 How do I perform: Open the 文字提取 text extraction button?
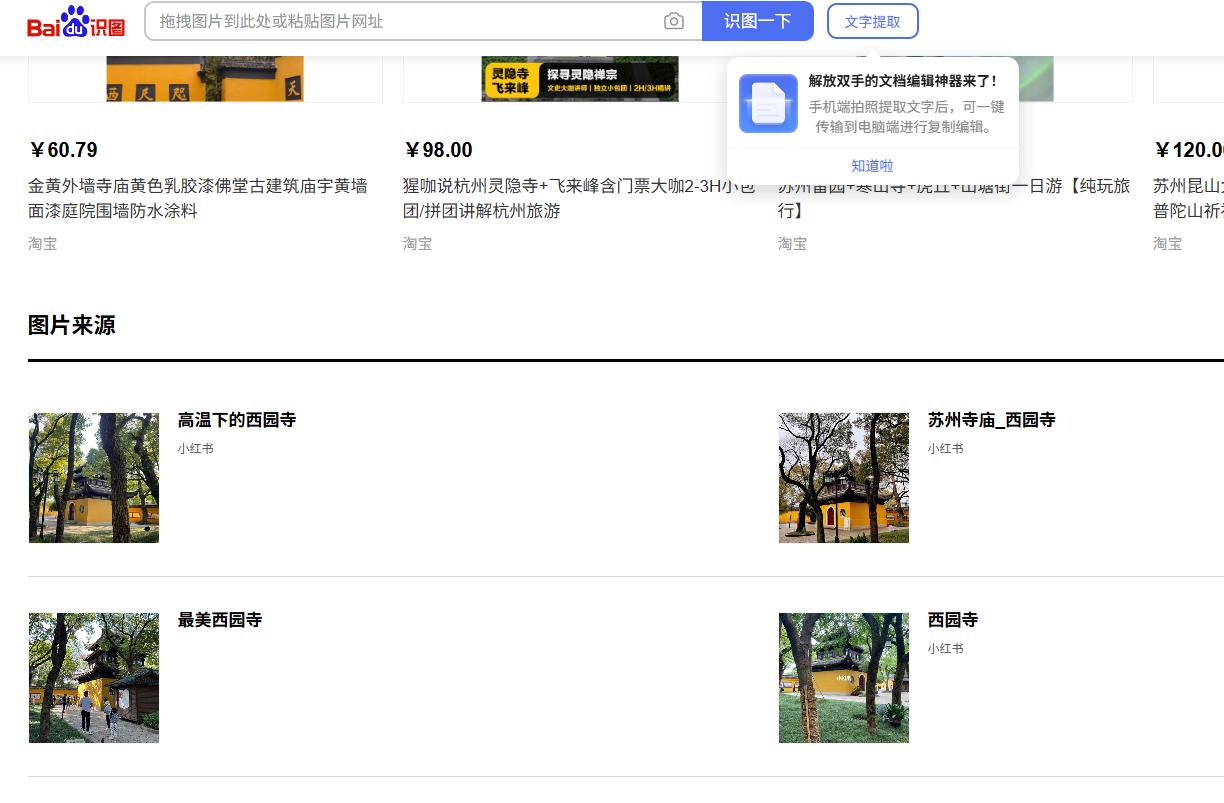click(873, 21)
